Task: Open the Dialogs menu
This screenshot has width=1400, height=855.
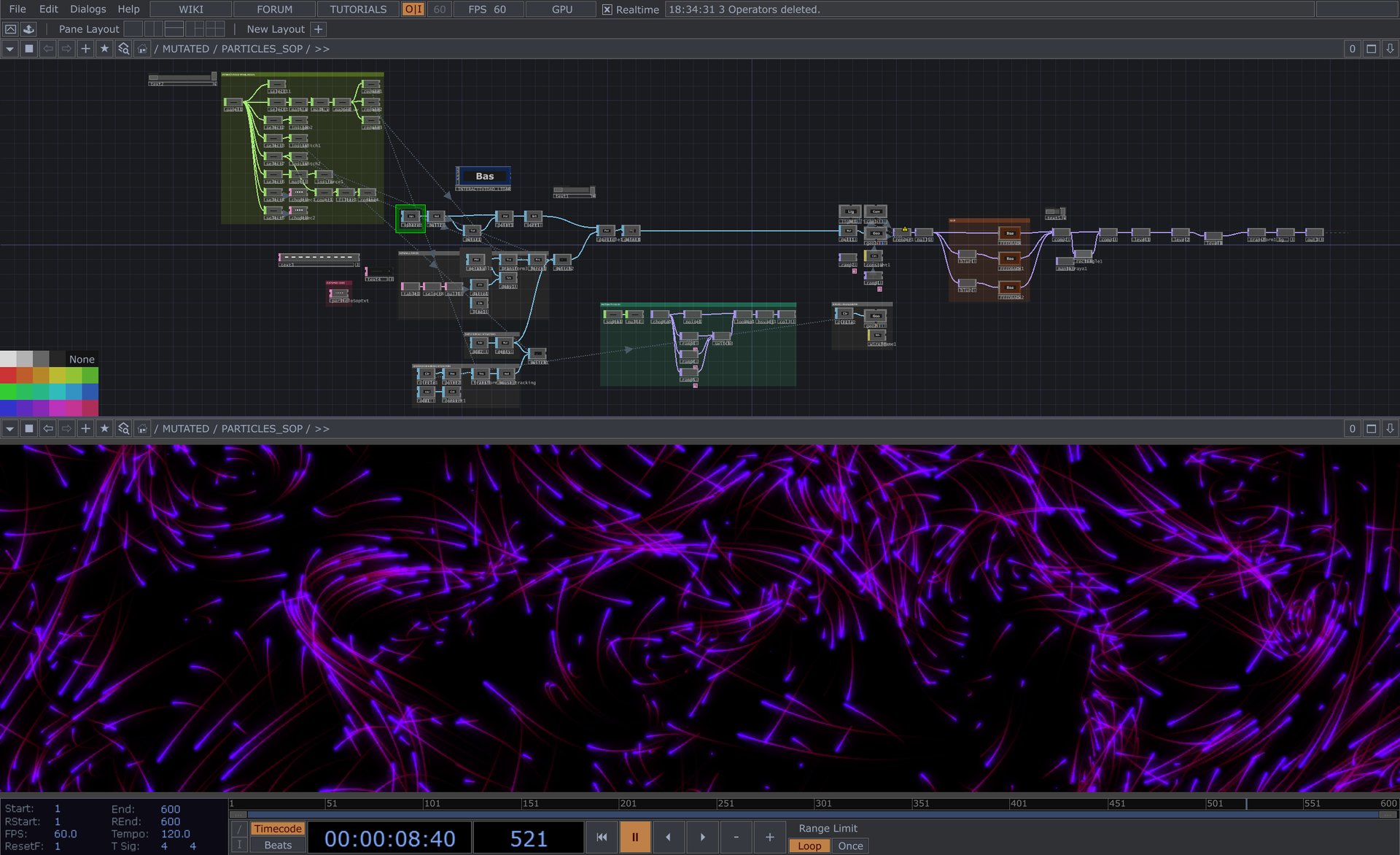Action: (87, 9)
